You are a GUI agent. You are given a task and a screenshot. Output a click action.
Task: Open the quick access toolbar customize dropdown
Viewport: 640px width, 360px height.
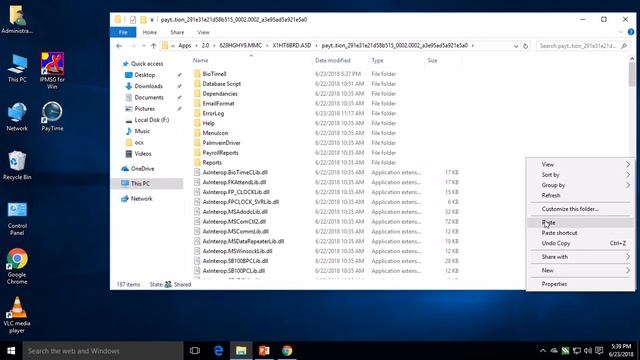coord(152,20)
